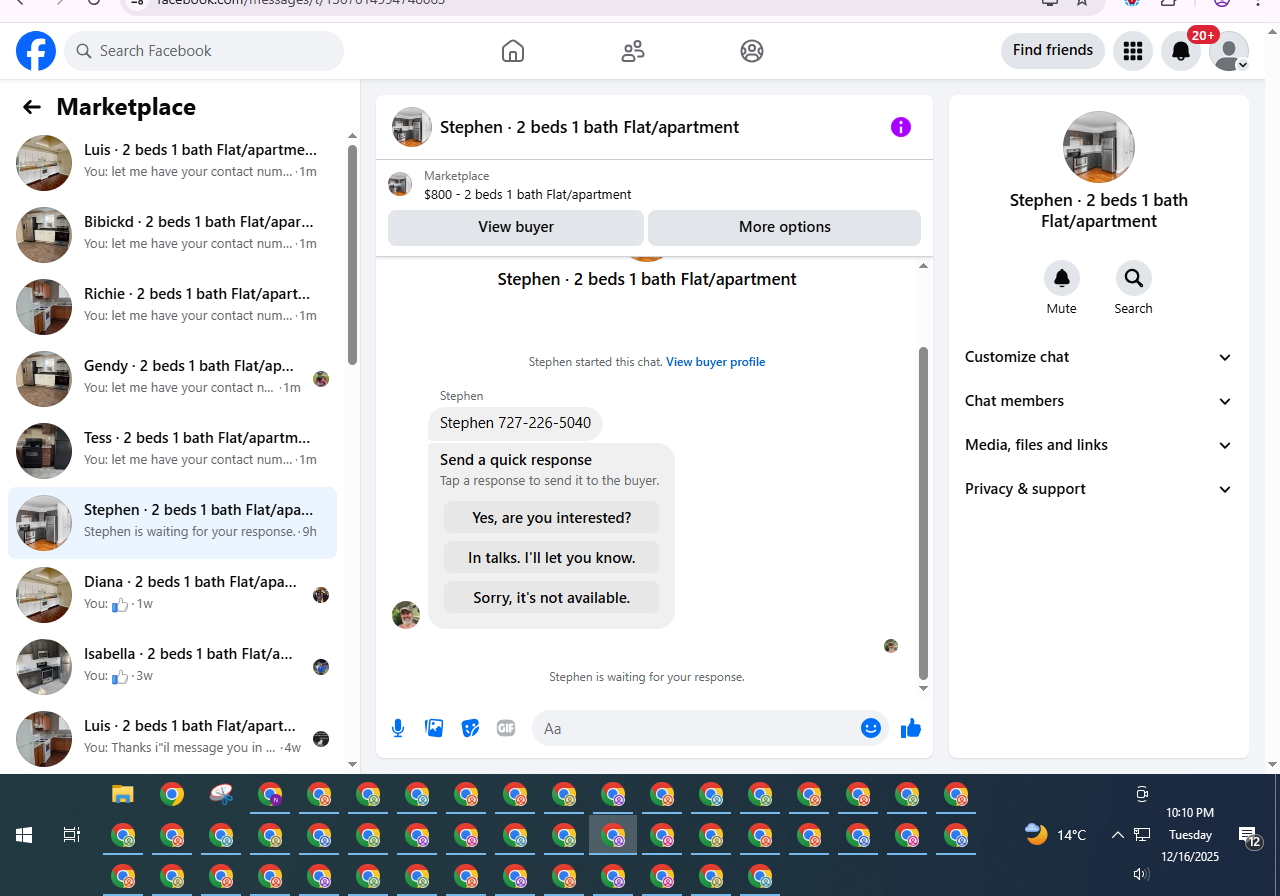This screenshot has width=1280, height=896.
Task: Send quick response "In talks. I'll let you know."
Action: click(x=551, y=558)
